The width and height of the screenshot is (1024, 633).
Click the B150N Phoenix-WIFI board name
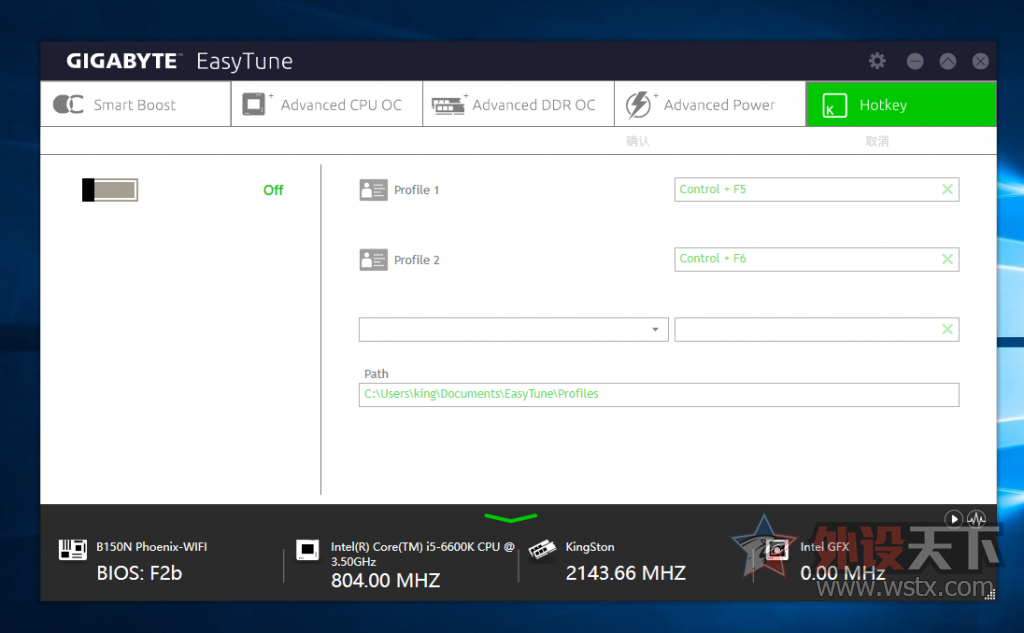152,547
